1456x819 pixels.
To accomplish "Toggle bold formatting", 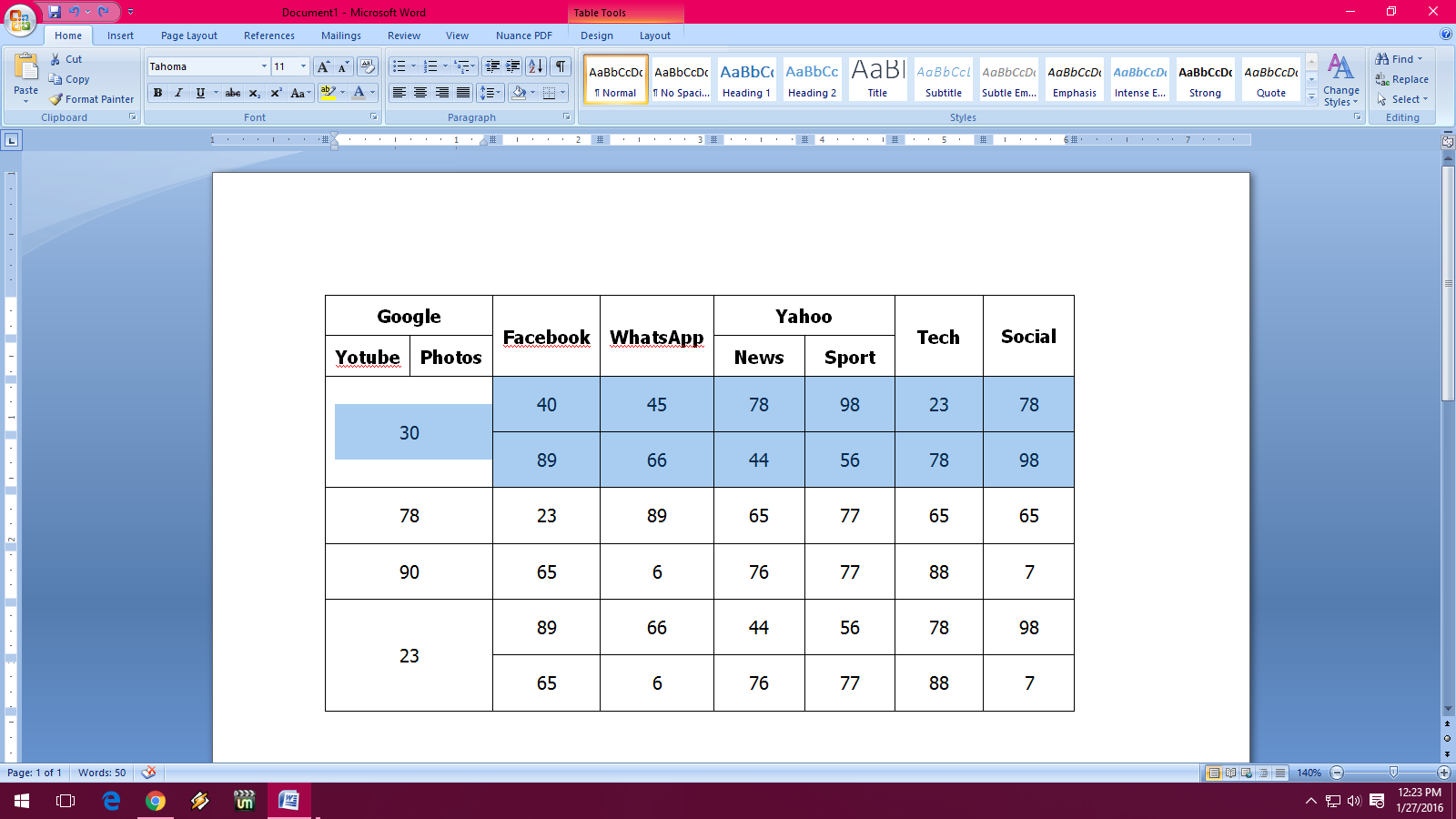I will point(157,93).
